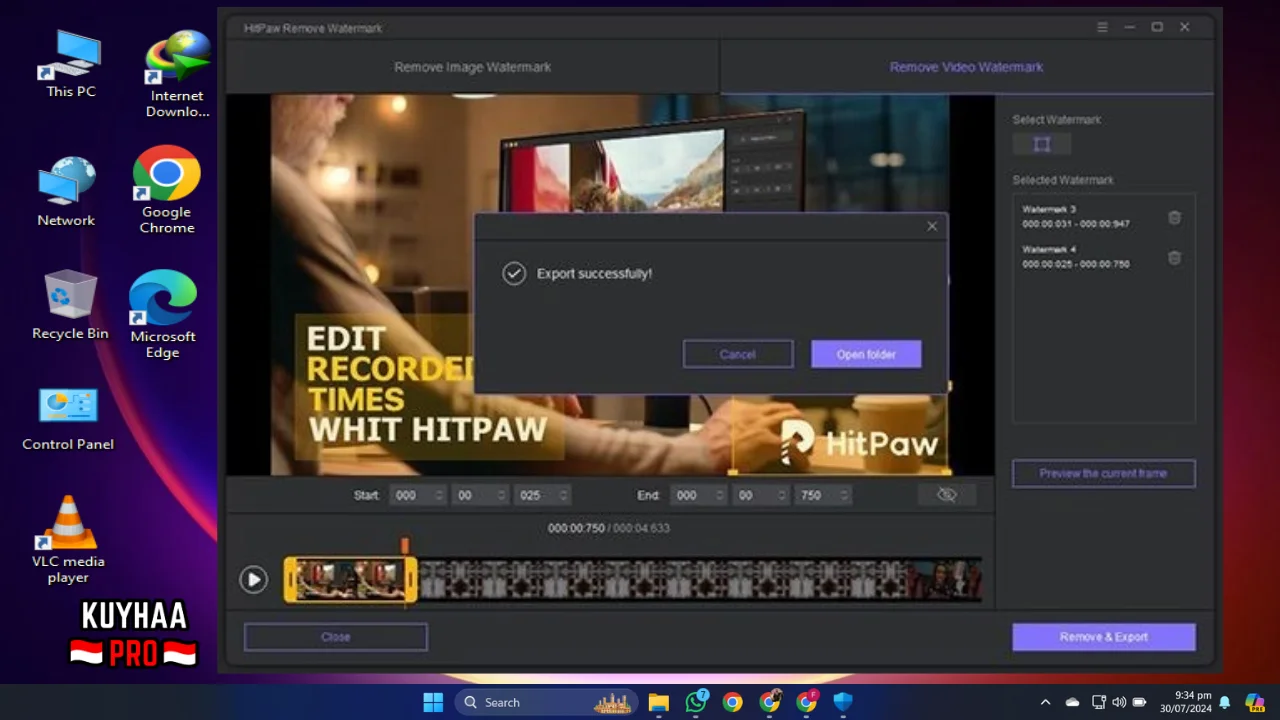This screenshot has width=1280, height=720.
Task: Adjust the Start seconds stepper showing 00
Action: click(x=479, y=495)
